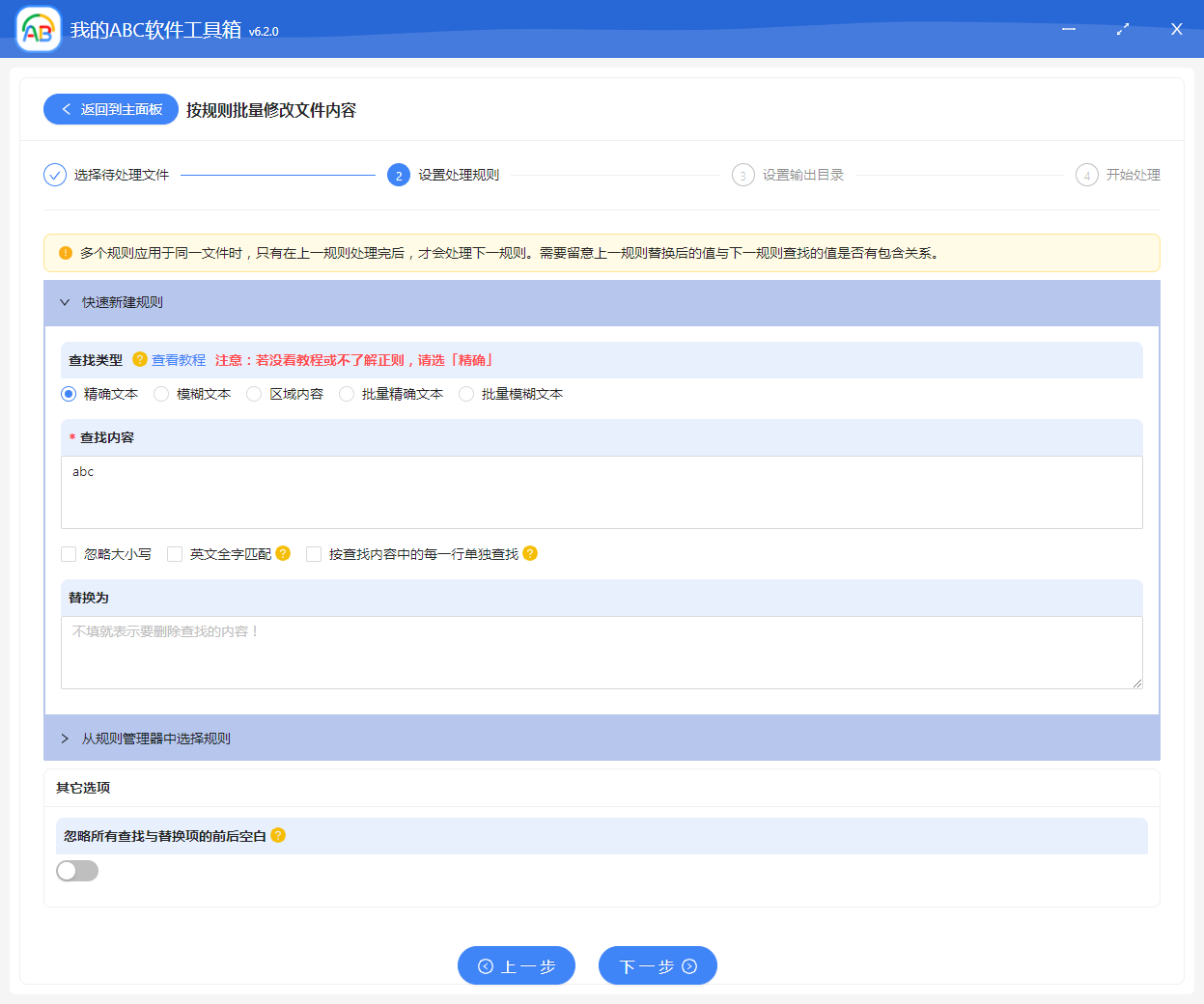Click the step 3 设置输出目录 circle indicator

click(742, 175)
